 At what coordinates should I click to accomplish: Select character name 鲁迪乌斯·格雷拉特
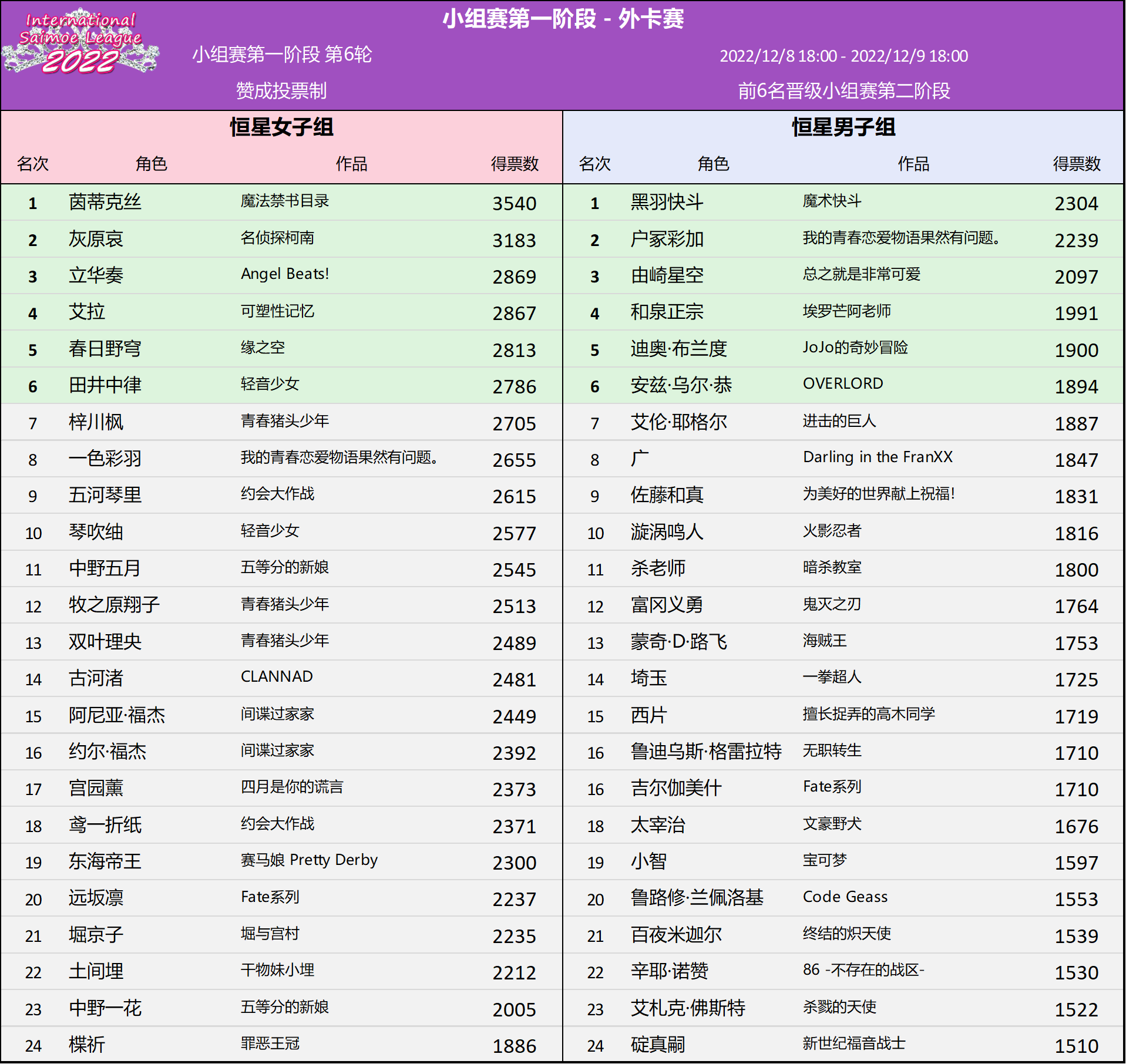(706, 752)
